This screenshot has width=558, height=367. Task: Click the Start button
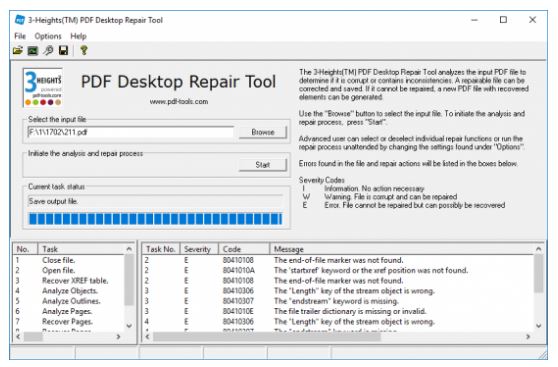click(x=263, y=165)
